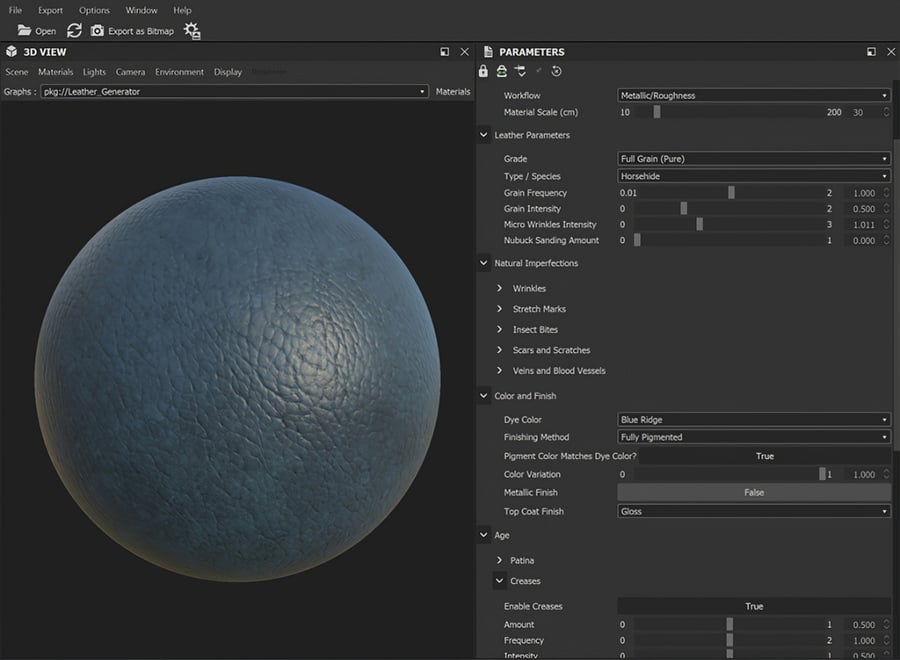The width and height of the screenshot is (900, 660).
Task: Click the randomize icon in the Parameters panel
Action: click(x=501, y=71)
